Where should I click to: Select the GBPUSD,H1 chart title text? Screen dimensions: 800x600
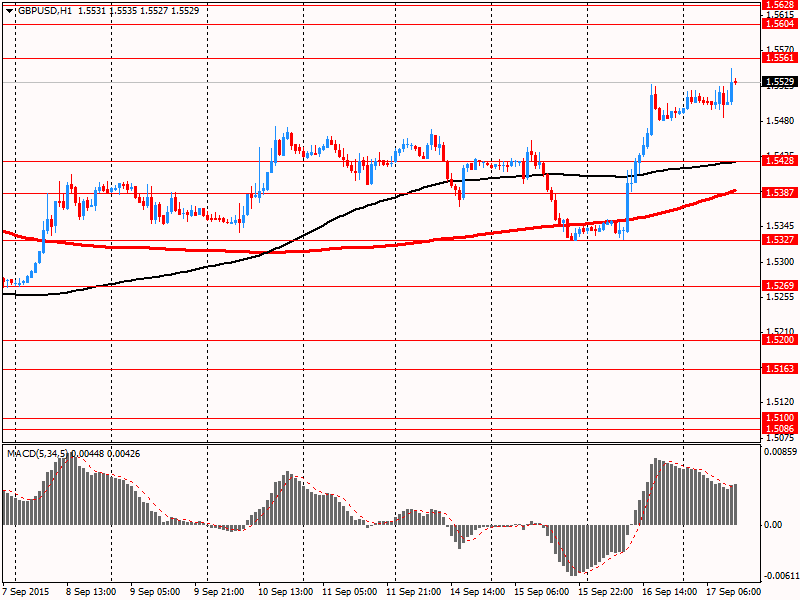click(x=44, y=11)
